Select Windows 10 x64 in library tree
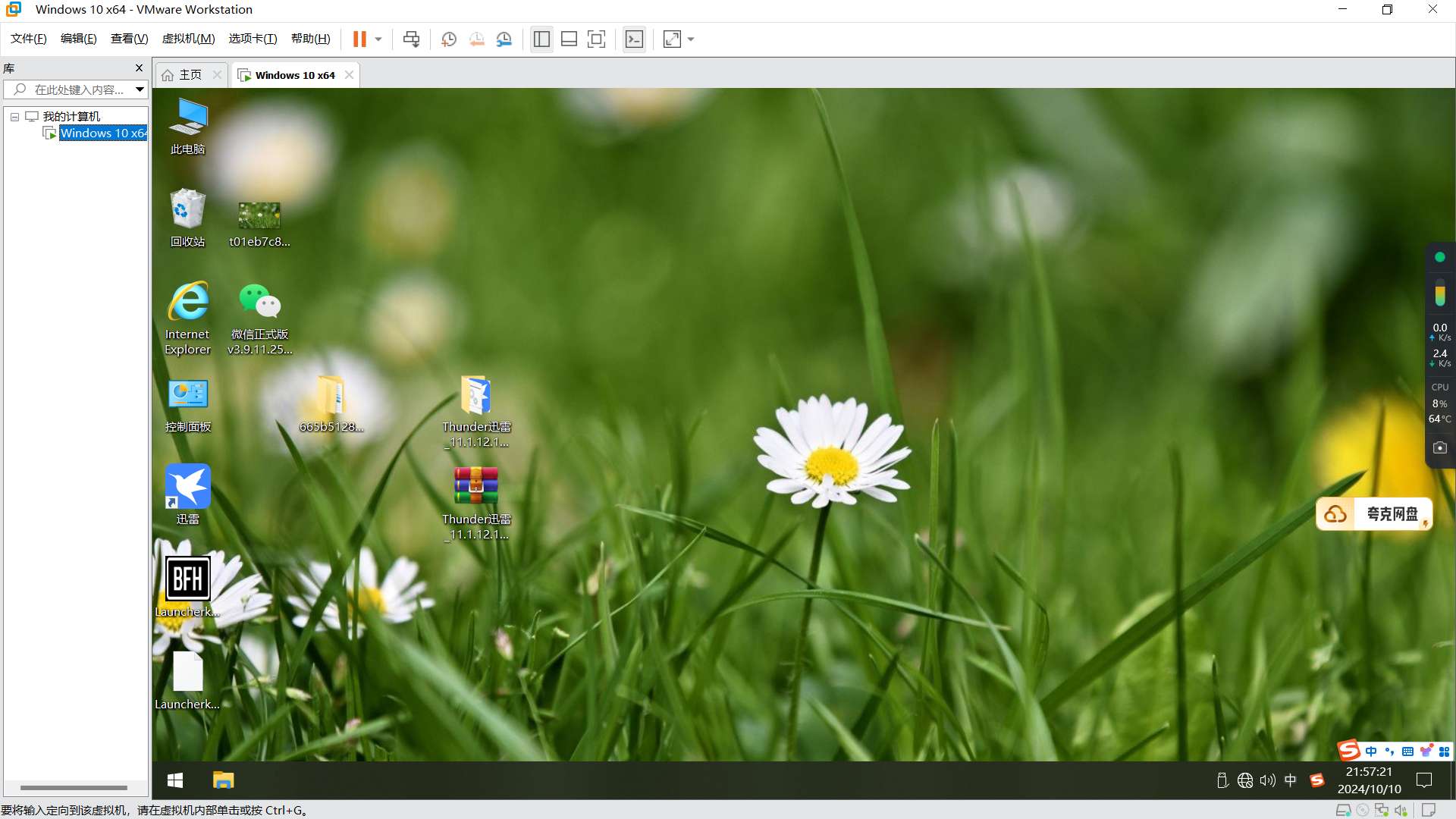This screenshot has width=1456, height=819. 103,133
